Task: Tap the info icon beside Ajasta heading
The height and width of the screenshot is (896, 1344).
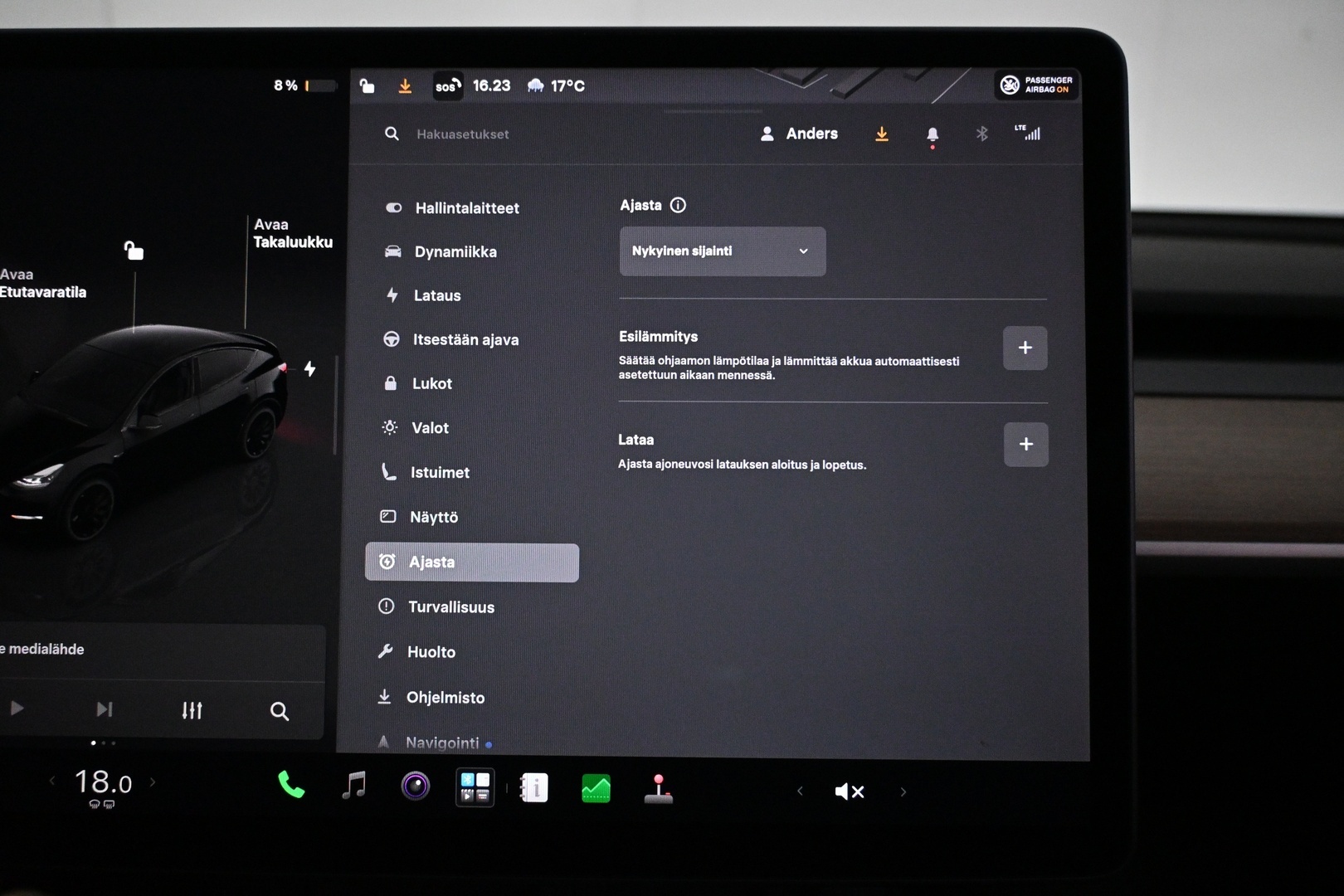Action: (x=678, y=205)
